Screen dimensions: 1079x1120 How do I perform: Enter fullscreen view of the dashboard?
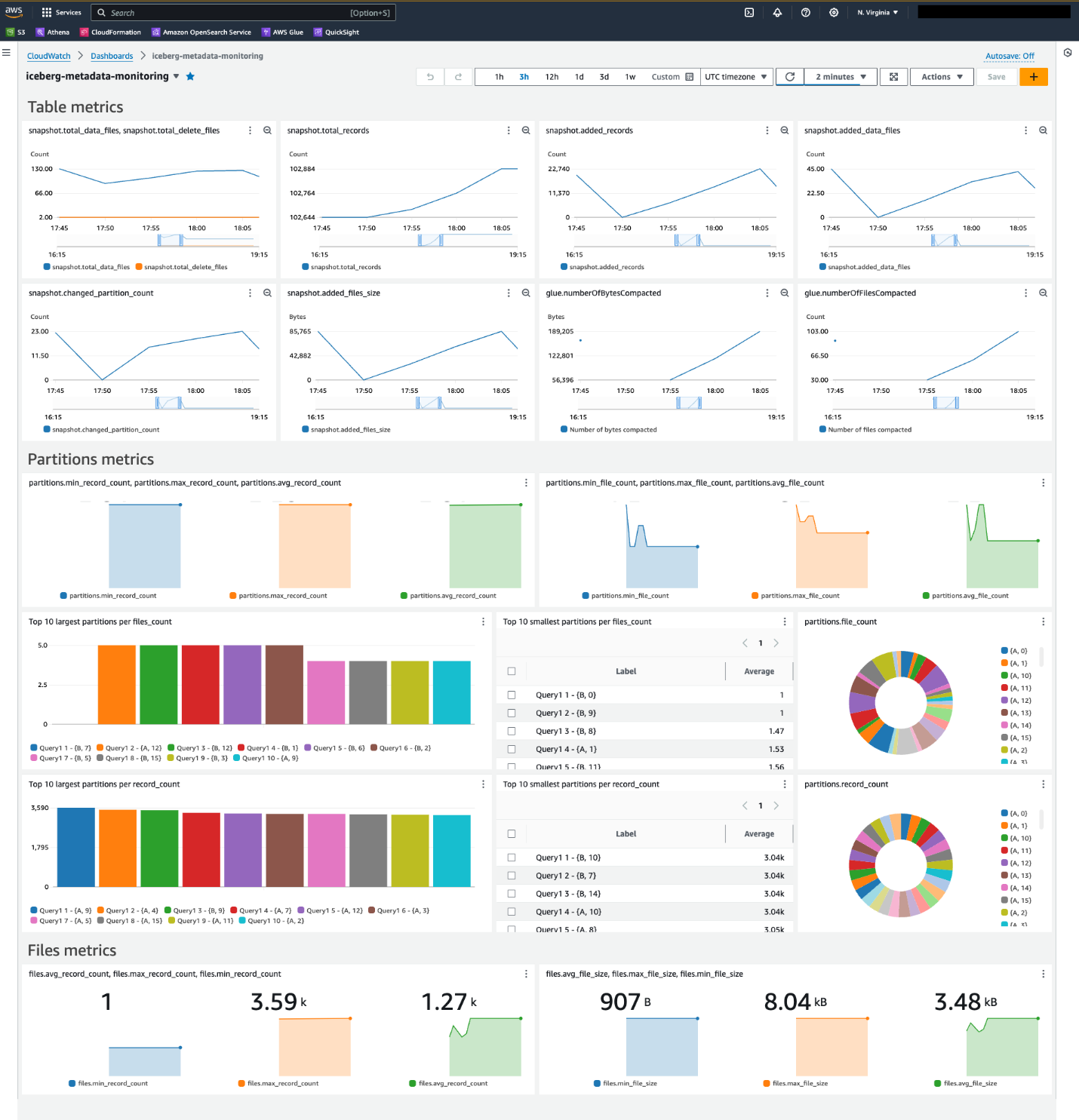click(893, 76)
